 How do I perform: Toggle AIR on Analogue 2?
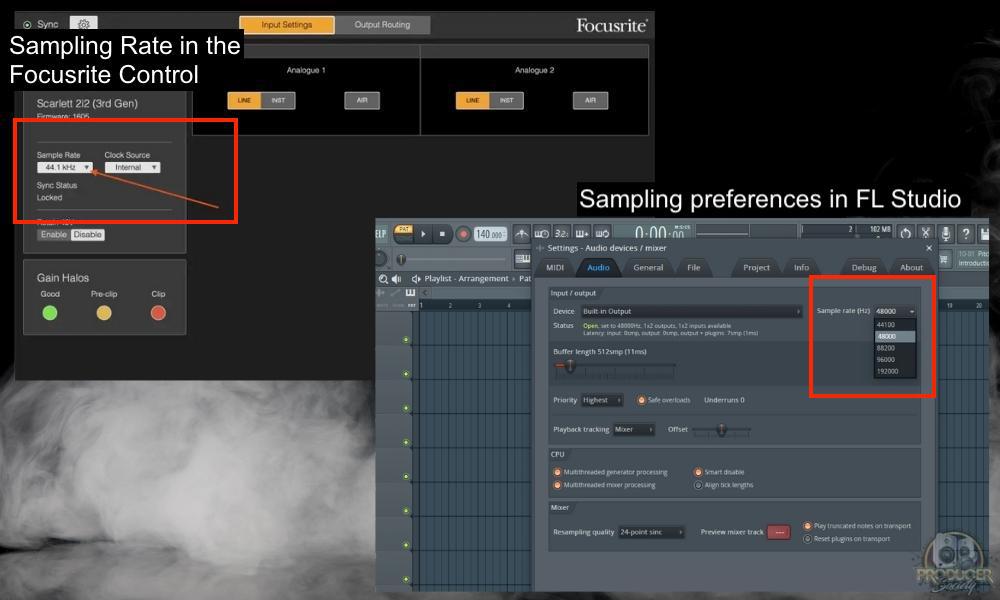[x=590, y=101]
